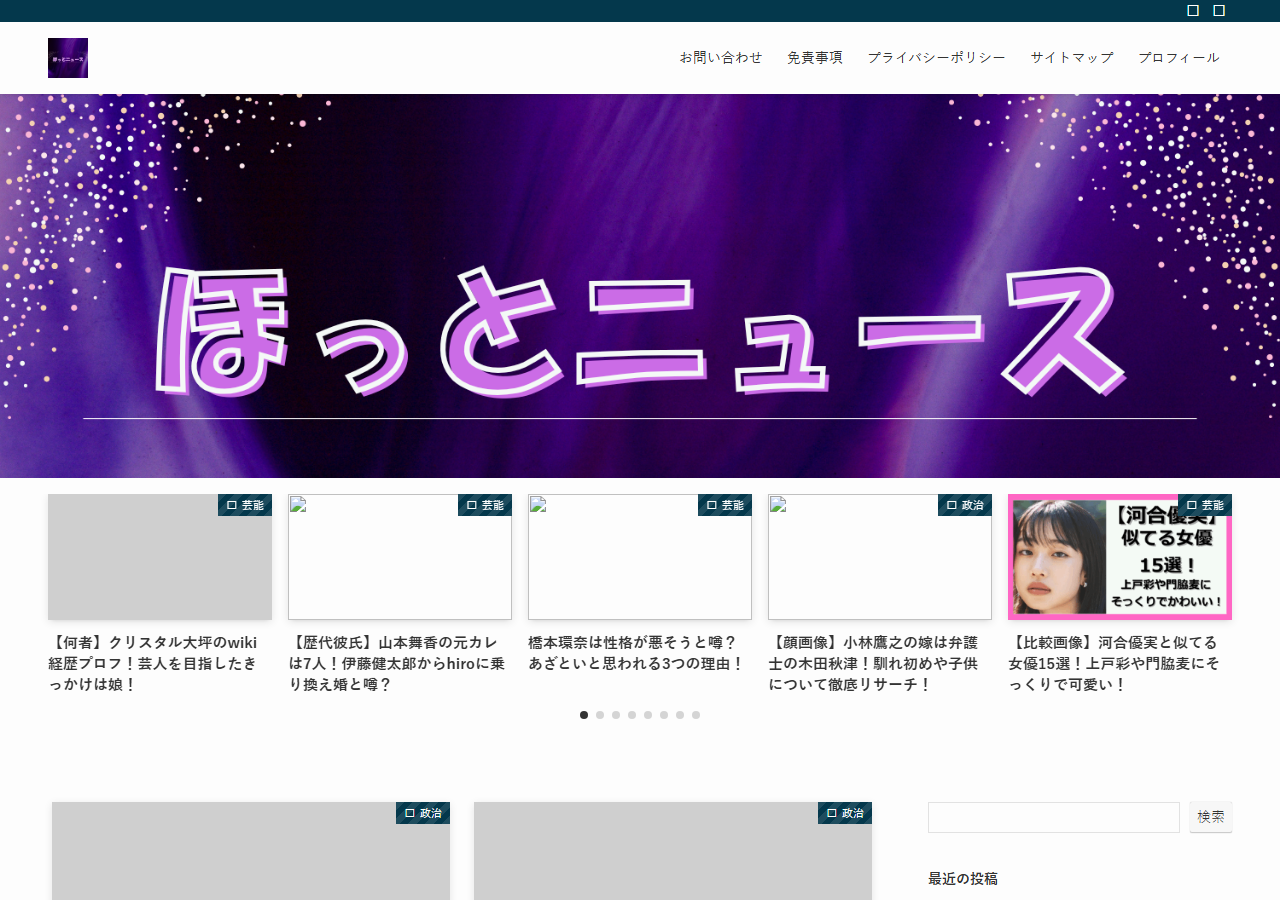Select the eighth carousel pagination dot
Image resolution: width=1280 pixels, height=900 pixels.
point(696,715)
